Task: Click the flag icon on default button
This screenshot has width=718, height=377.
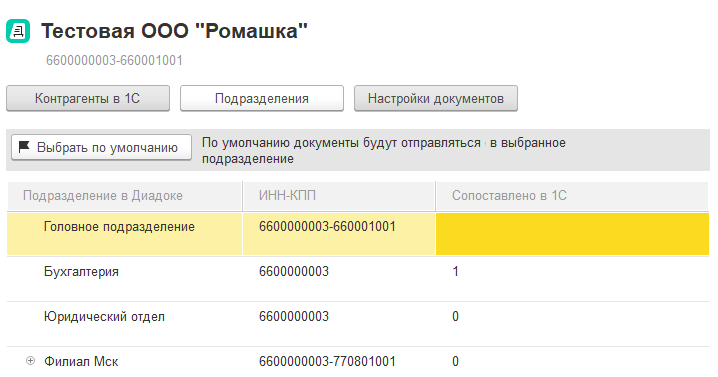Action: 24,147
